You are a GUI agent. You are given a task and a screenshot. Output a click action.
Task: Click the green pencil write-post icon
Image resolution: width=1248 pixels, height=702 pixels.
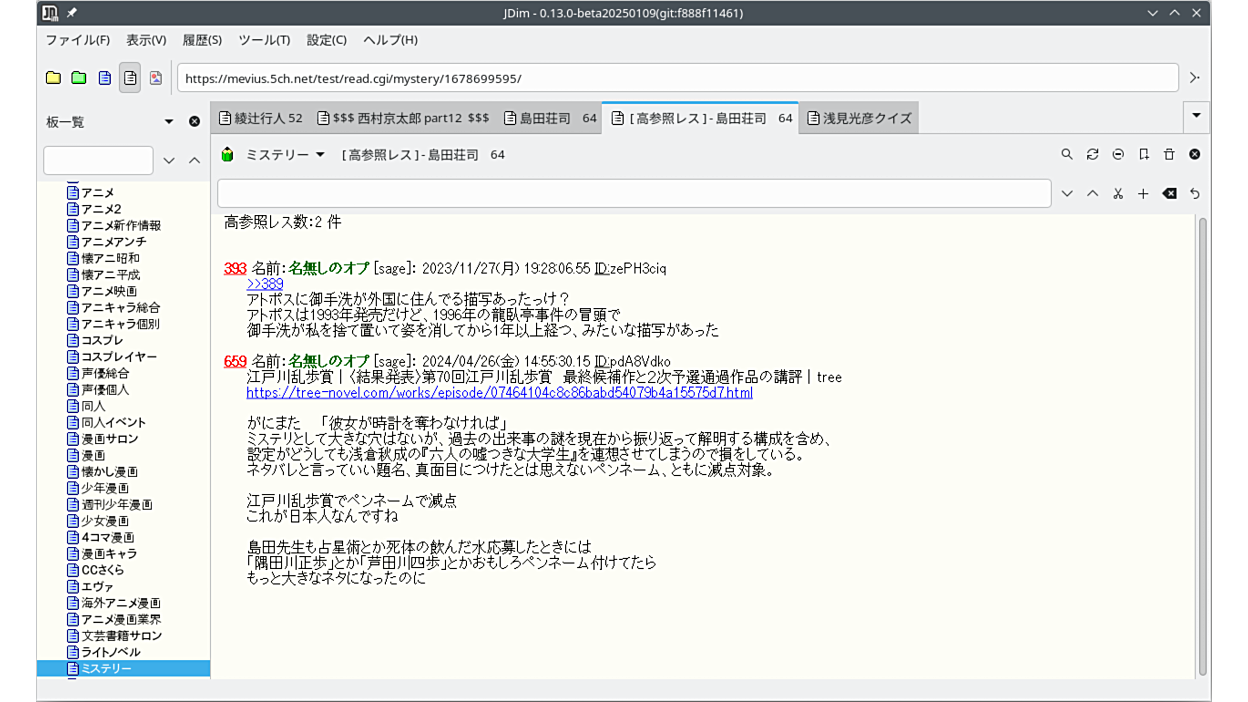228,155
